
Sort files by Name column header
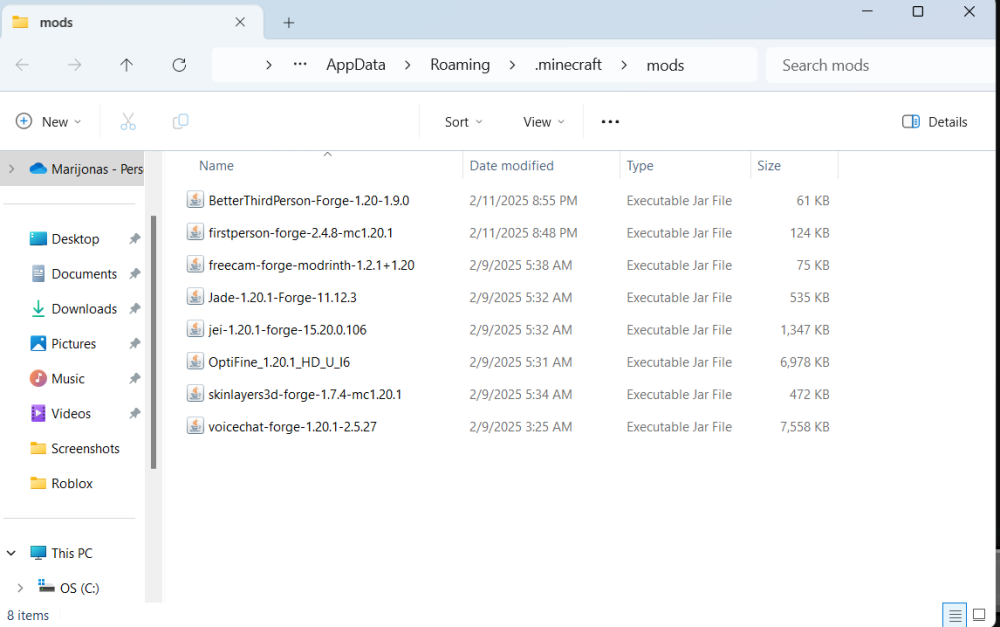coord(216,166)
